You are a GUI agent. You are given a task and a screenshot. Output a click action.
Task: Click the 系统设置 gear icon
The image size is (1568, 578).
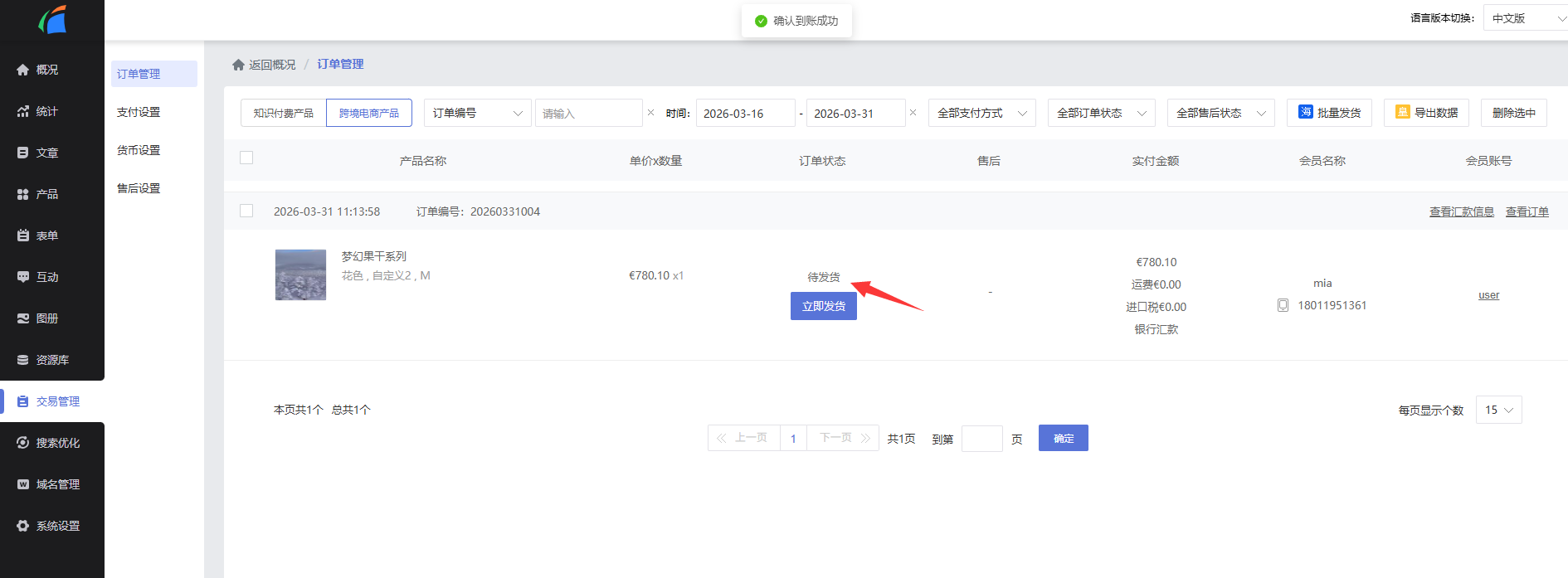tap(23, 526)
